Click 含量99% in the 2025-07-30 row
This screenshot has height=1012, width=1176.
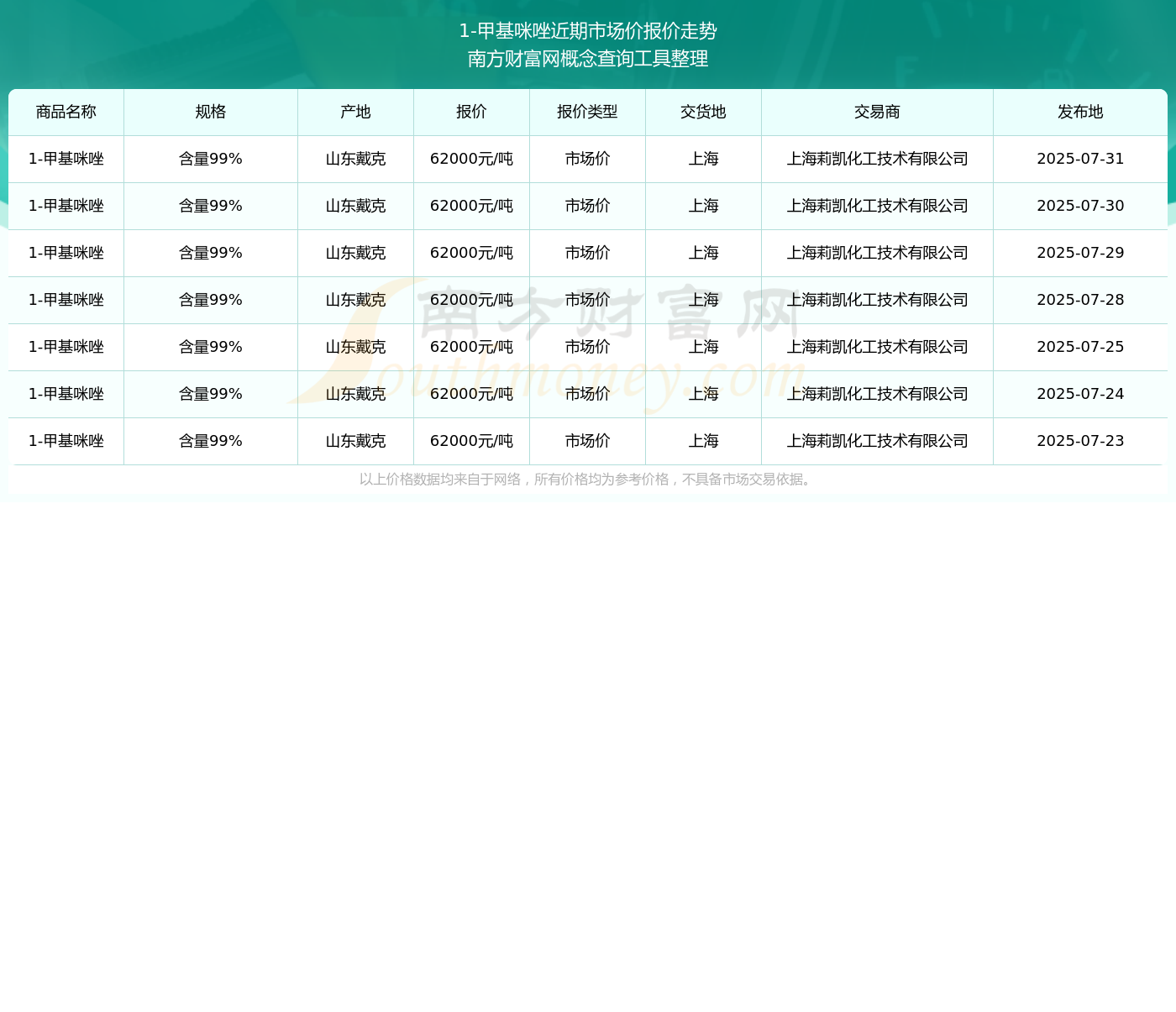pos(211,206)
